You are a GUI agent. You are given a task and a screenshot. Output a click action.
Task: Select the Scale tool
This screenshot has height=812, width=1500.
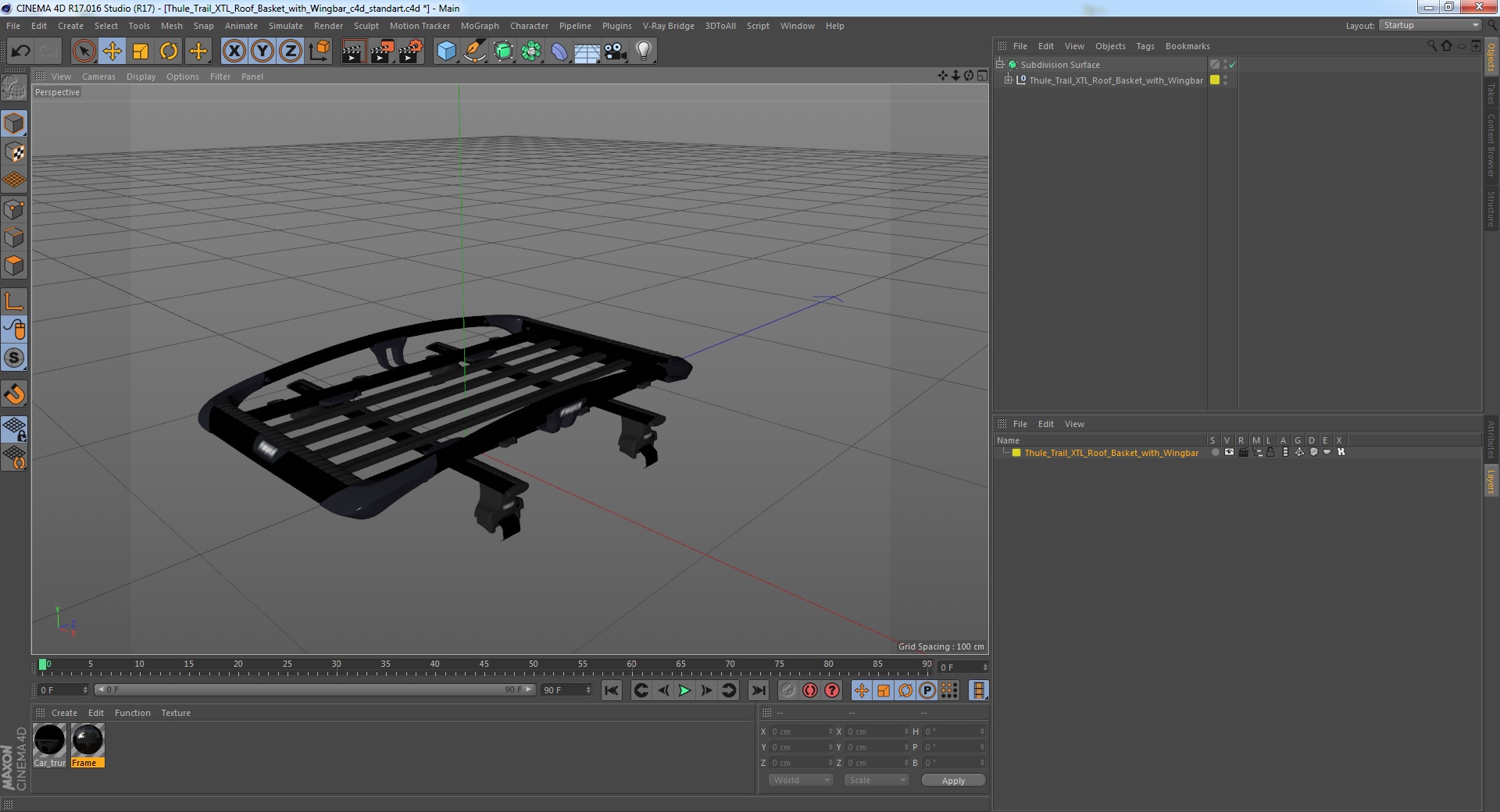pos(141,52)
